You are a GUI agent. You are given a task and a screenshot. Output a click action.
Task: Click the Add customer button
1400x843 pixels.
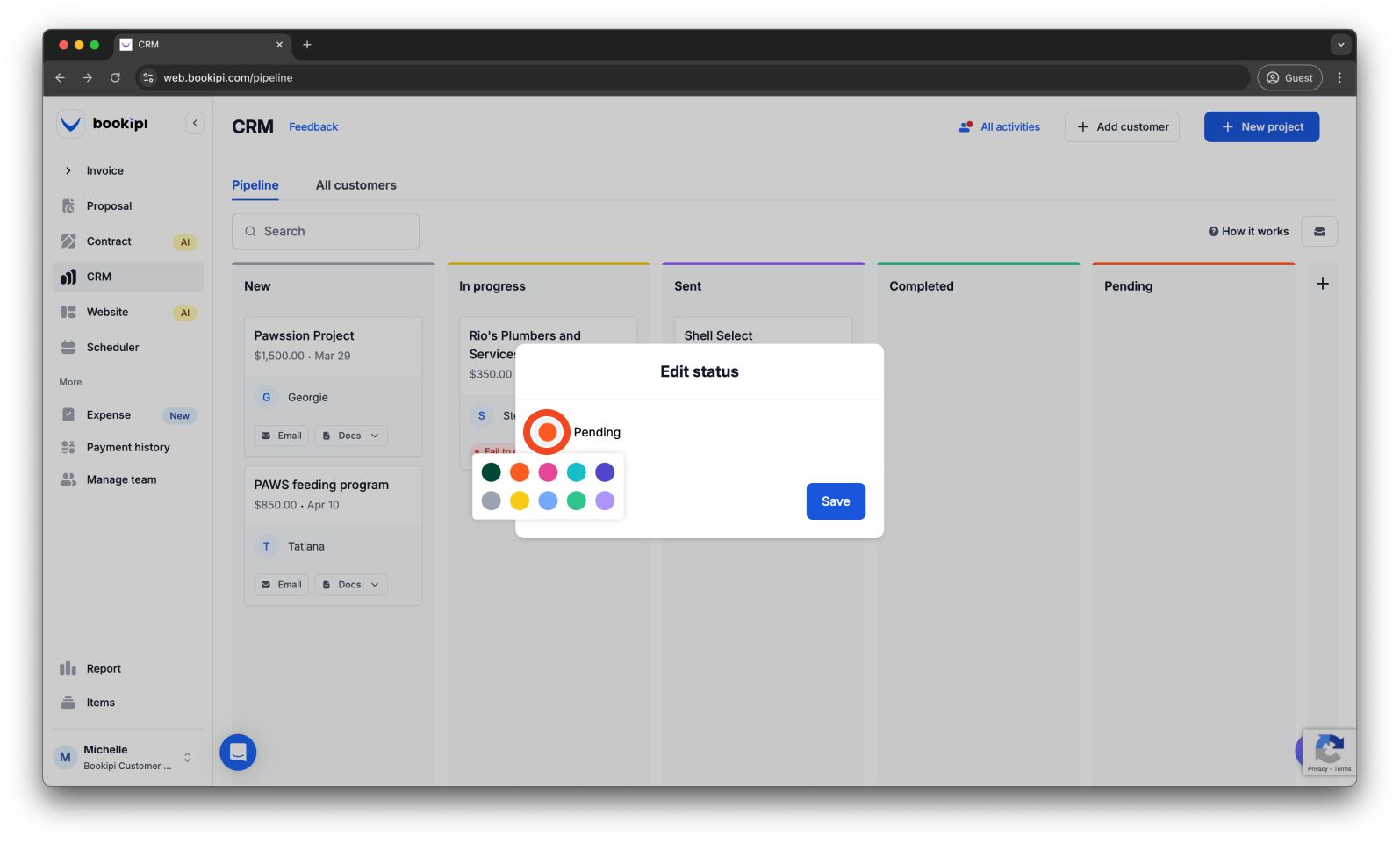pyautogui.click(x=1122, y=126)
